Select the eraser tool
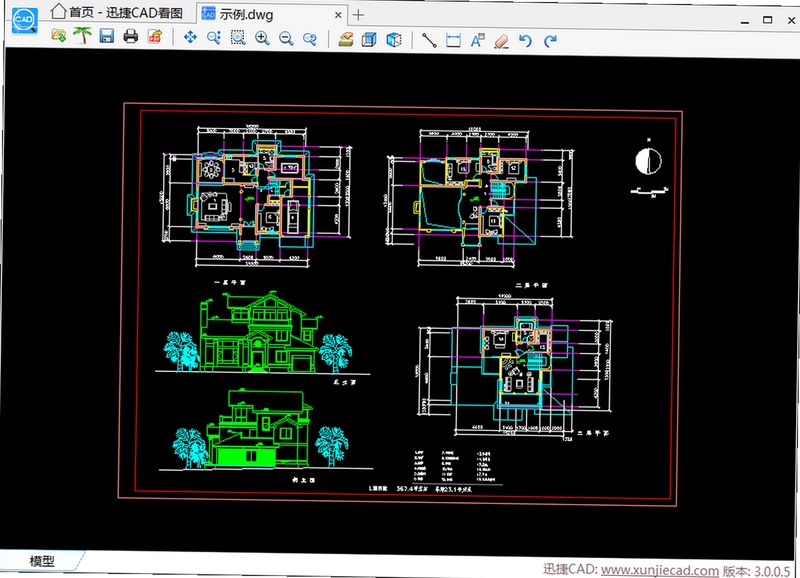 click(502, 41)
